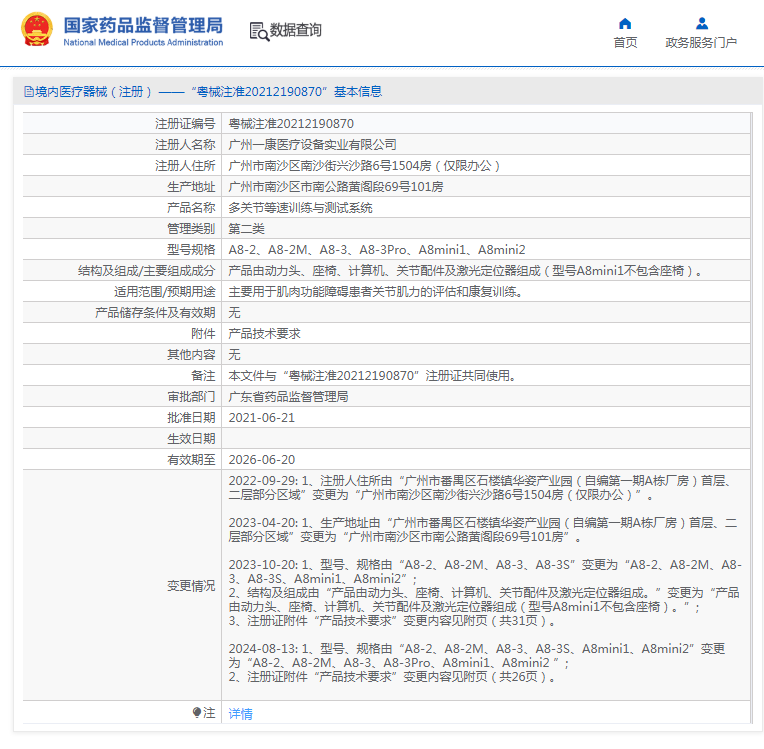Open 政务服务门户 text link
The image size is (764, 749).
coord(701,43)
